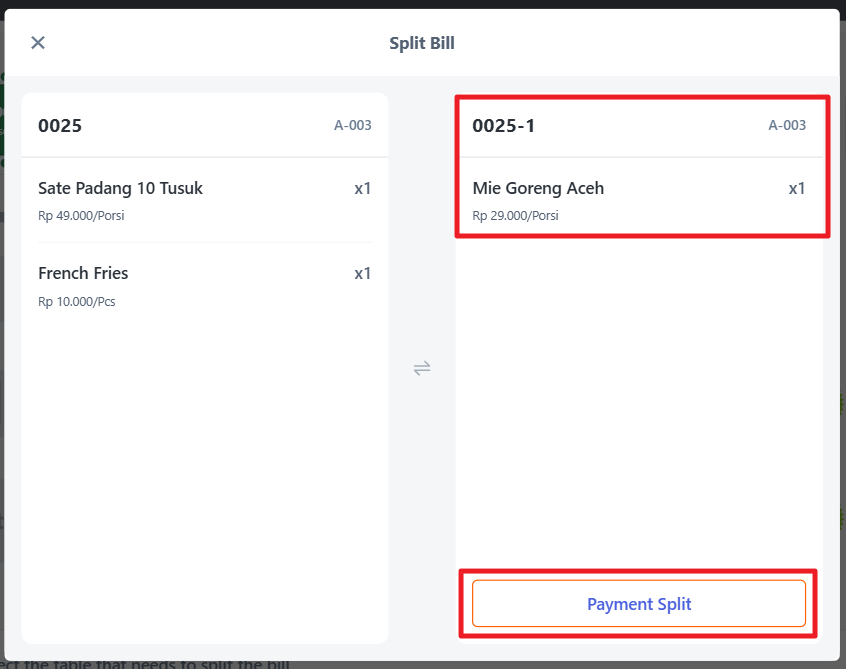Click the Split Bill dialog title

(422, 43)
